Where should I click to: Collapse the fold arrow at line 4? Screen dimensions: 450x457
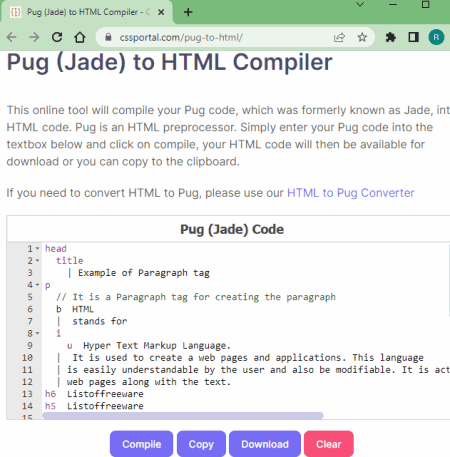click(x=37, y=285)
